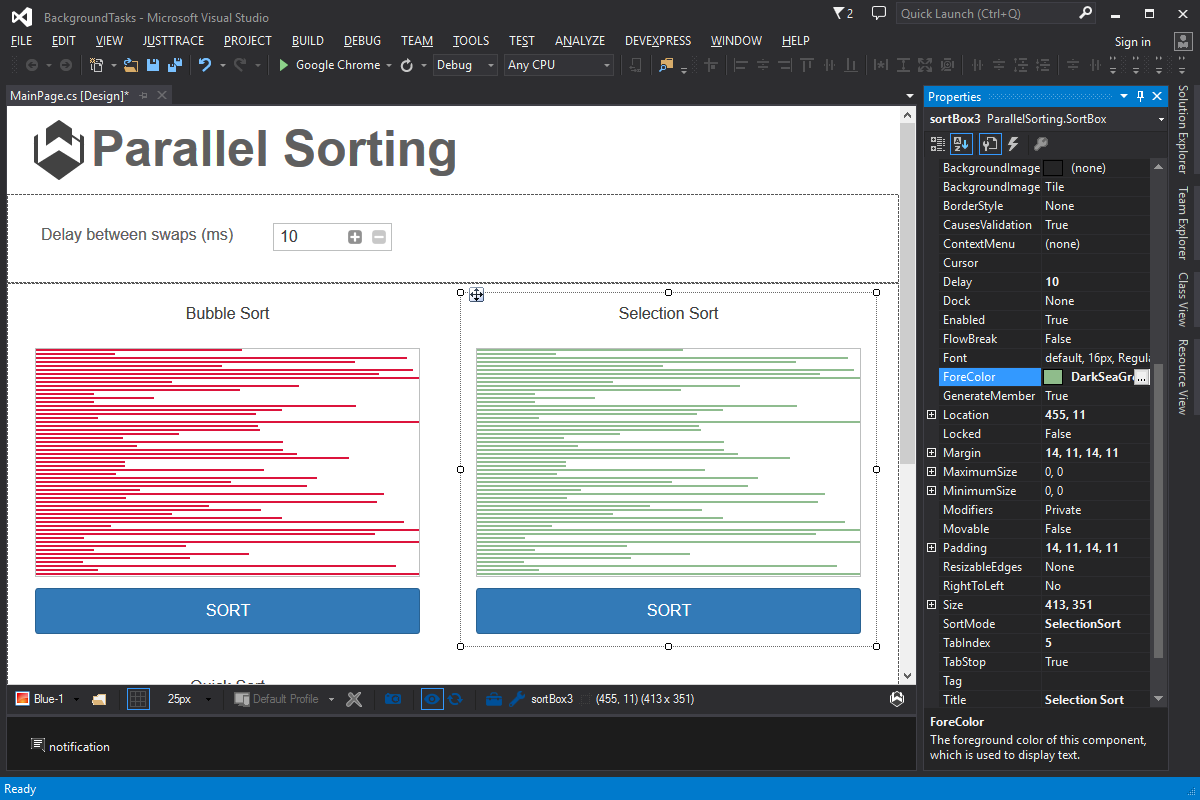This screenshot has height=800, width=1200.
Task: Open the JUSTTRACE menu
Action: (x=174, y=41)
